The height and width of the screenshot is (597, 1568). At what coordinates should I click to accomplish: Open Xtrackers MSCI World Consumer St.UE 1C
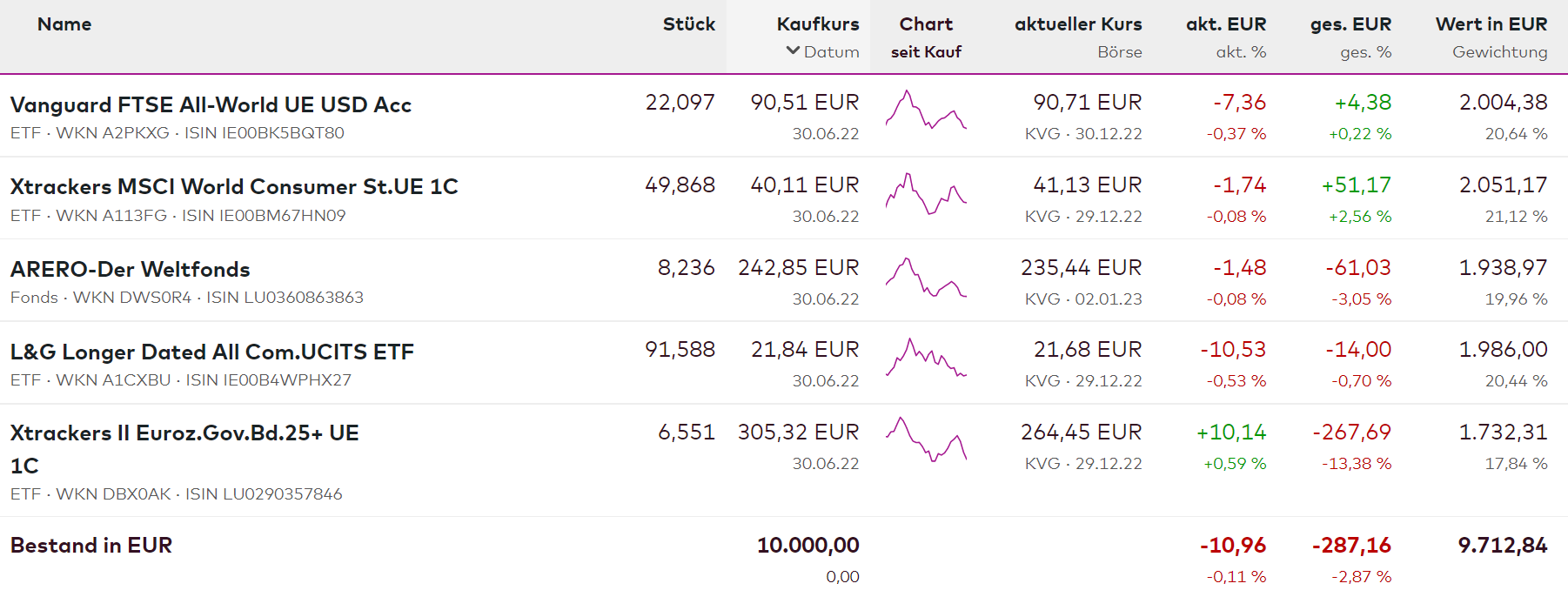[234, 187]
